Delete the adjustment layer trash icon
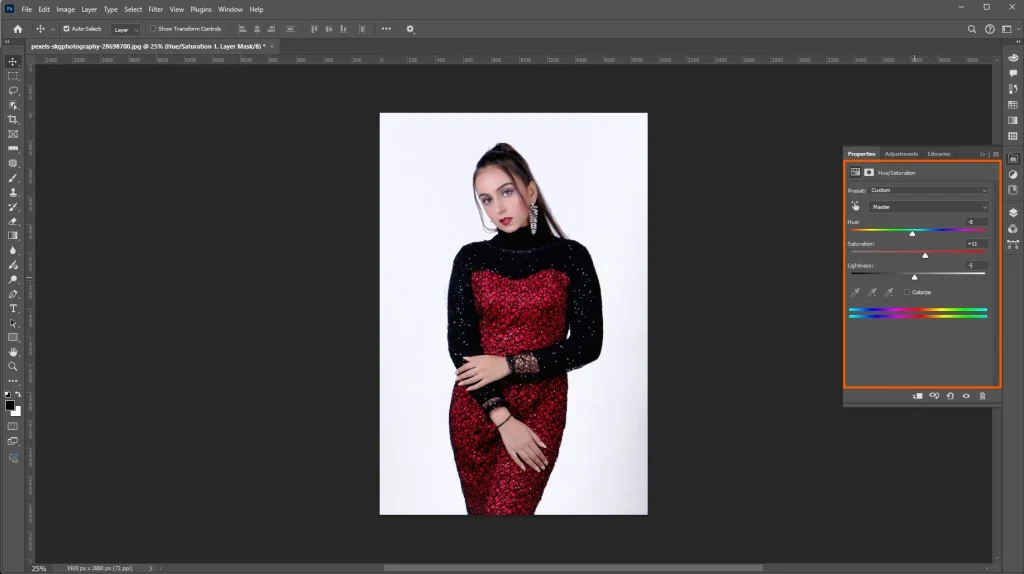The height and width of the screenshot is (574, 1024). tap(982, 396)
